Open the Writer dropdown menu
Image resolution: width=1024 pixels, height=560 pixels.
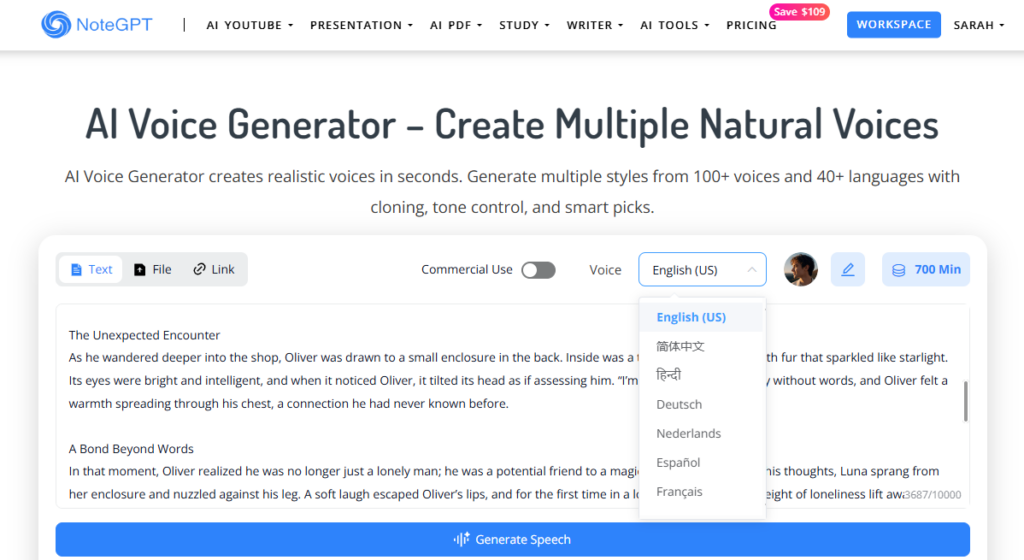point(594,25)
